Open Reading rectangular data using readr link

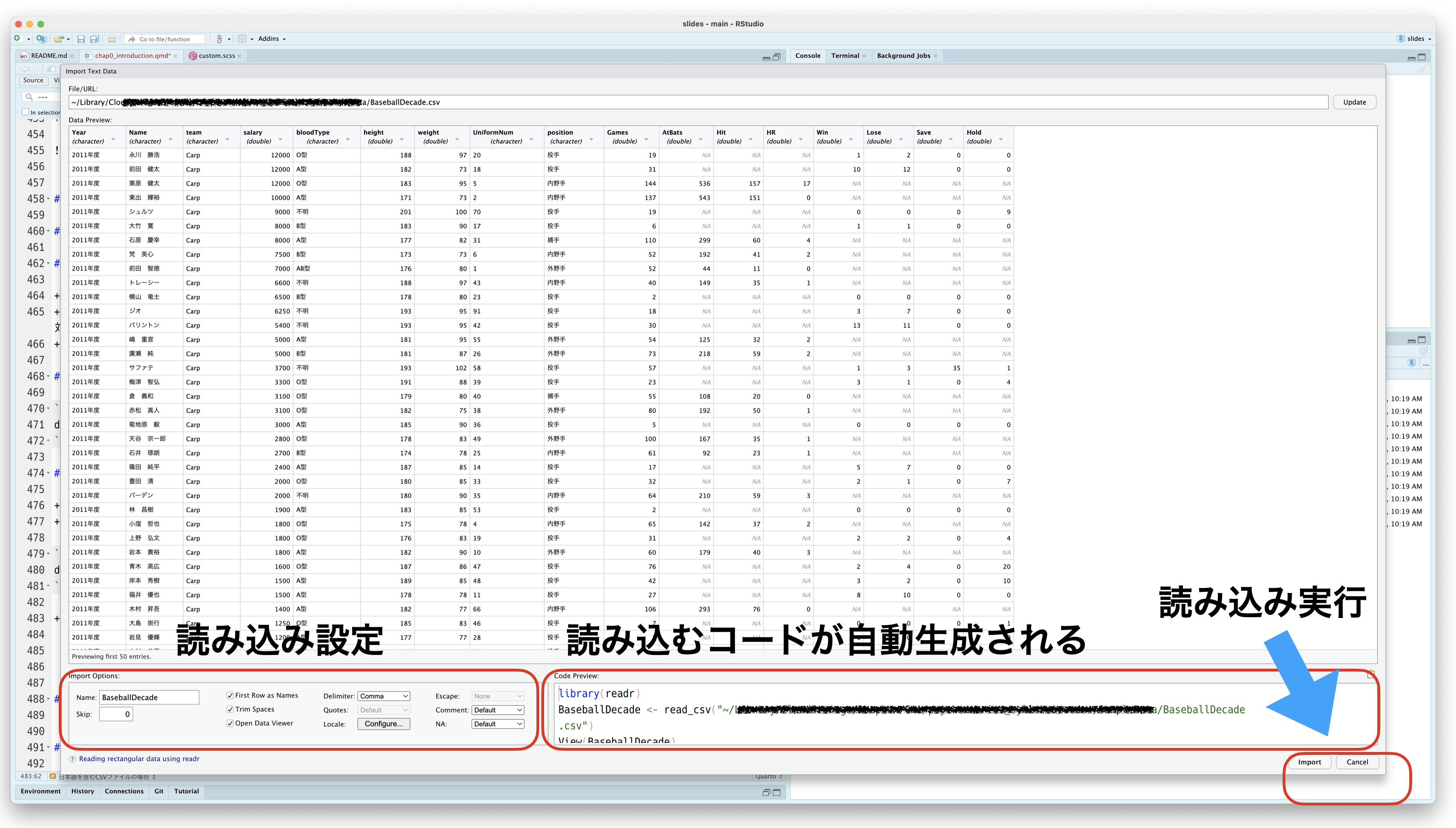139,759
